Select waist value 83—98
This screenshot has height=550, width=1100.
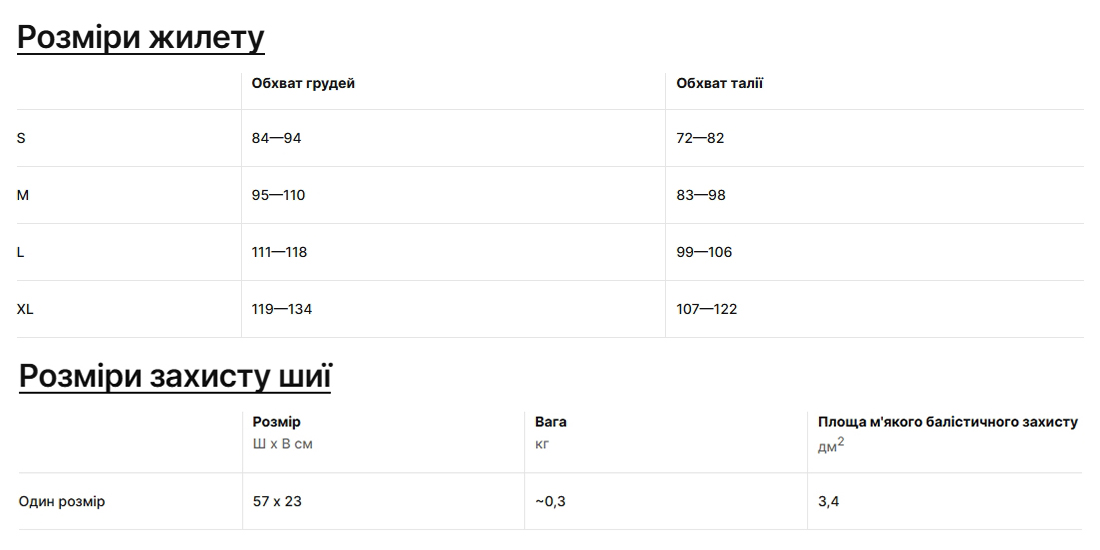[701, 195]
